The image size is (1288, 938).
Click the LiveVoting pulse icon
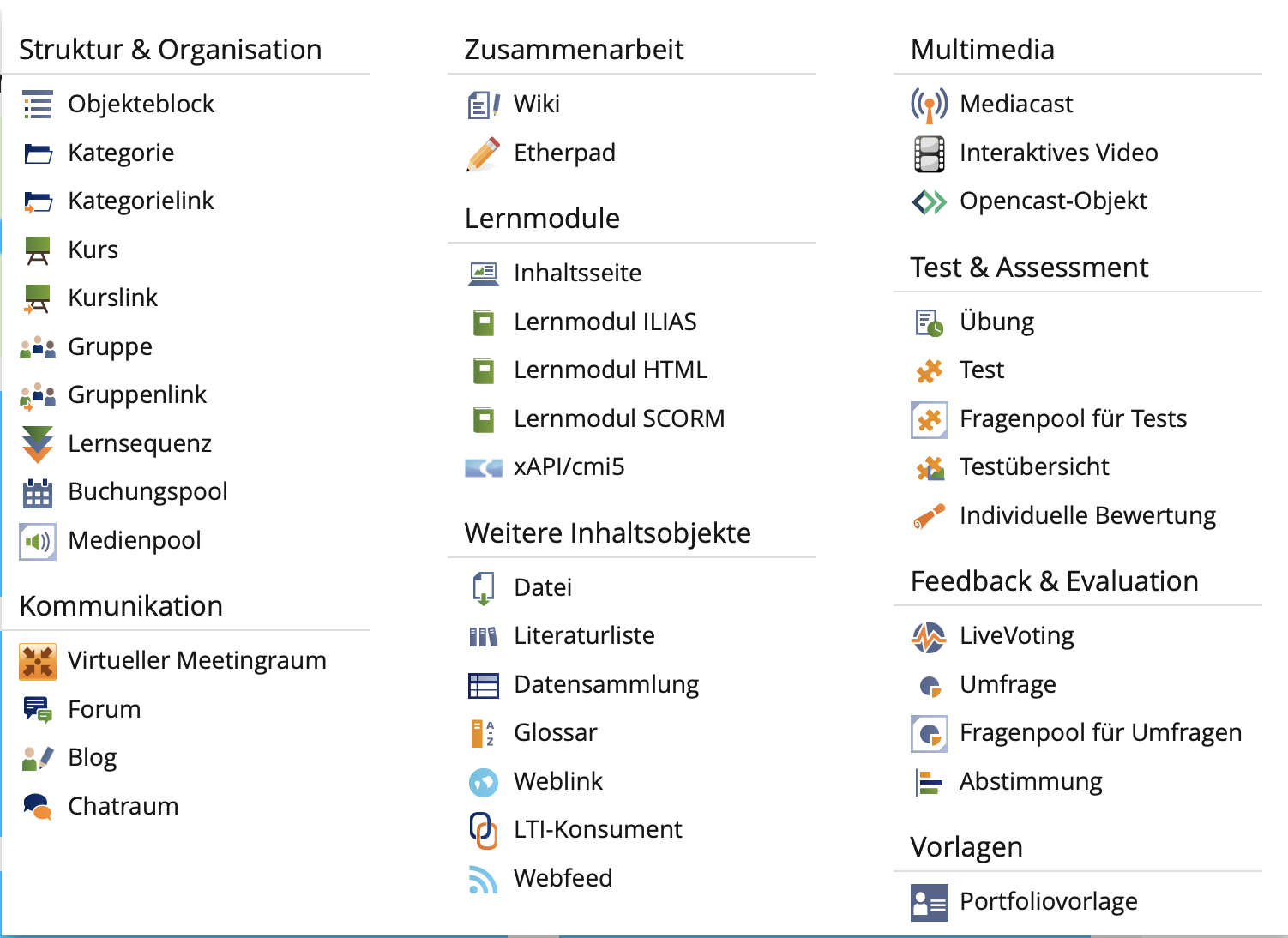[x=930, y=637]
